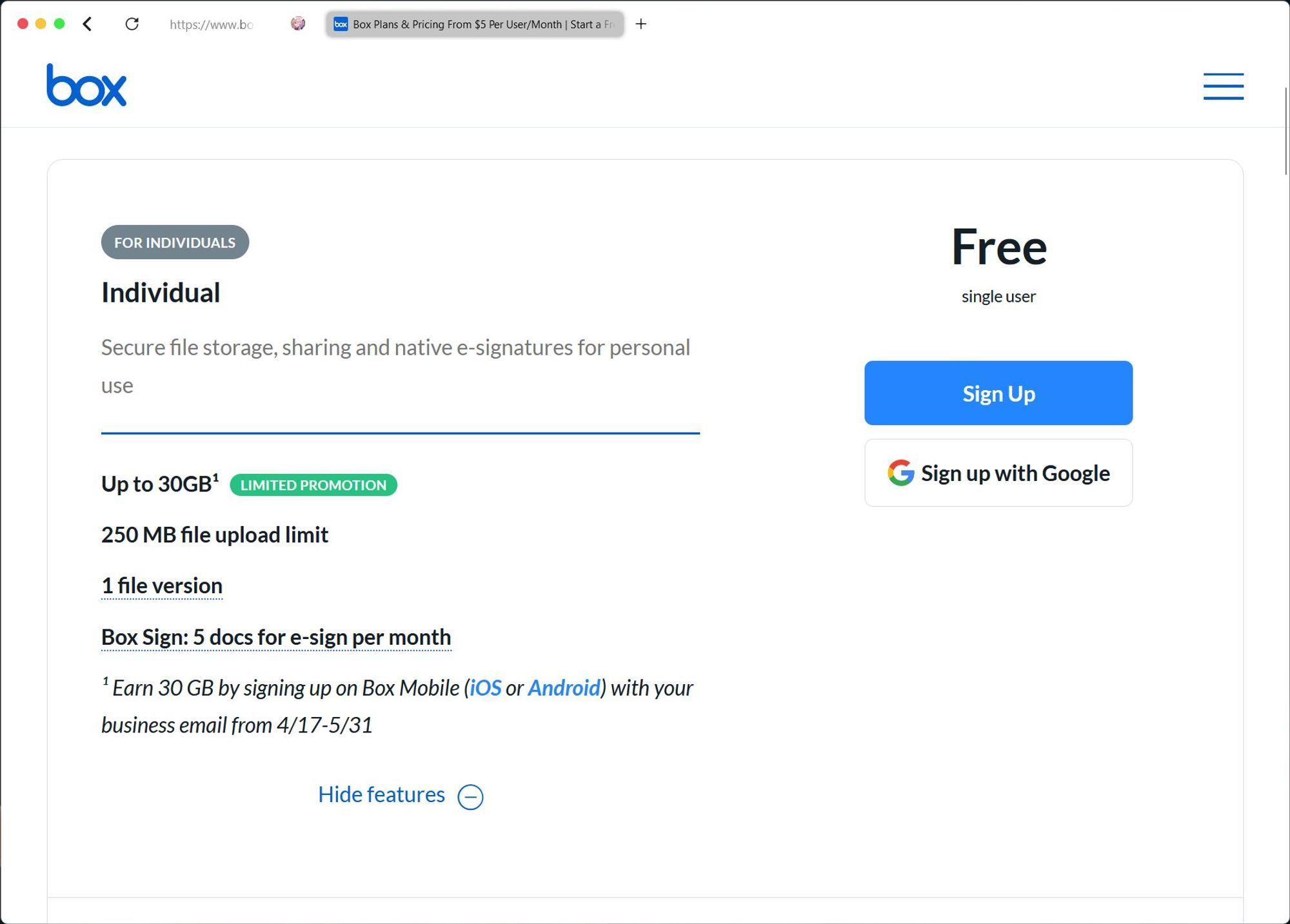Image resolution: width=1290 pixels, height=924 pixels.
Task: Click the 1 file version tooltip text
Action: [162, 585]
